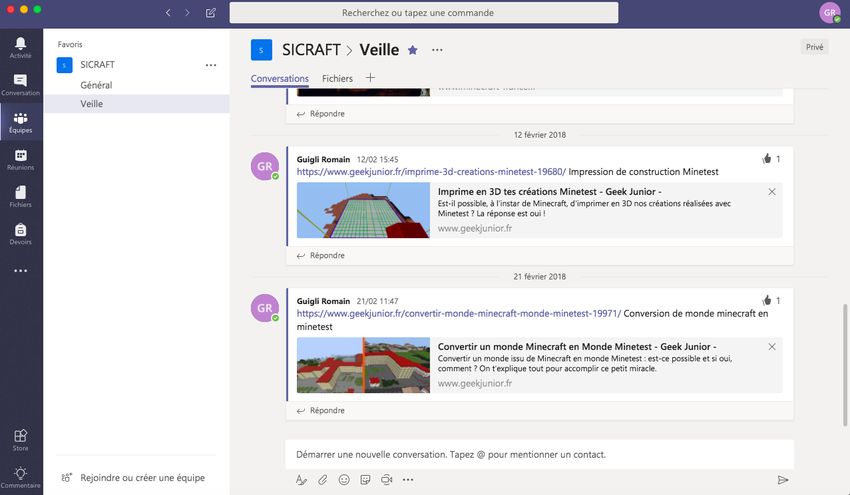Click the SICRAFT team icon in header
Screen dimensions: 850x495
click(261, 50)
